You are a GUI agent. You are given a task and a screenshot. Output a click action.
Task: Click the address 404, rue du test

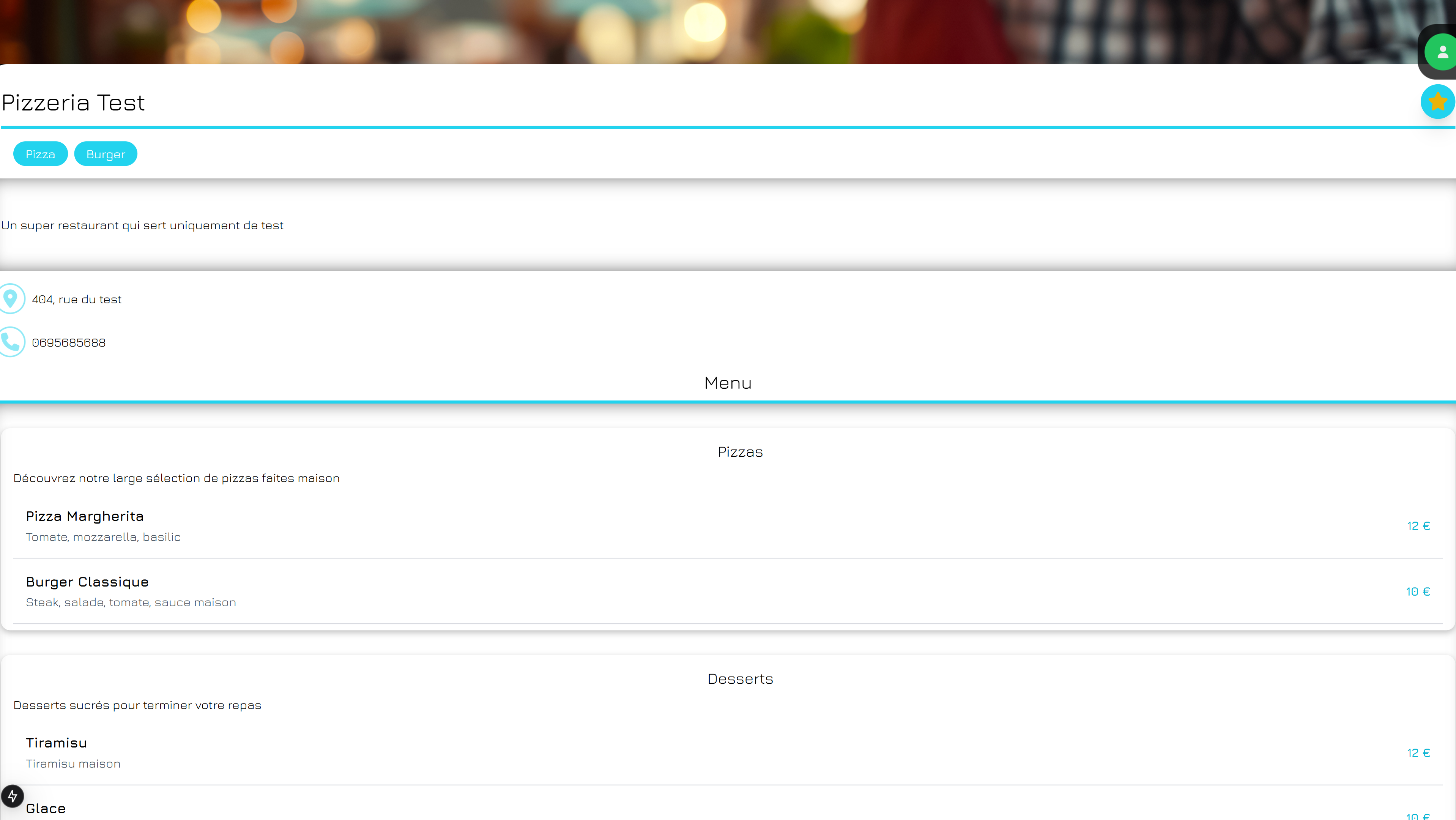point(77,300)
